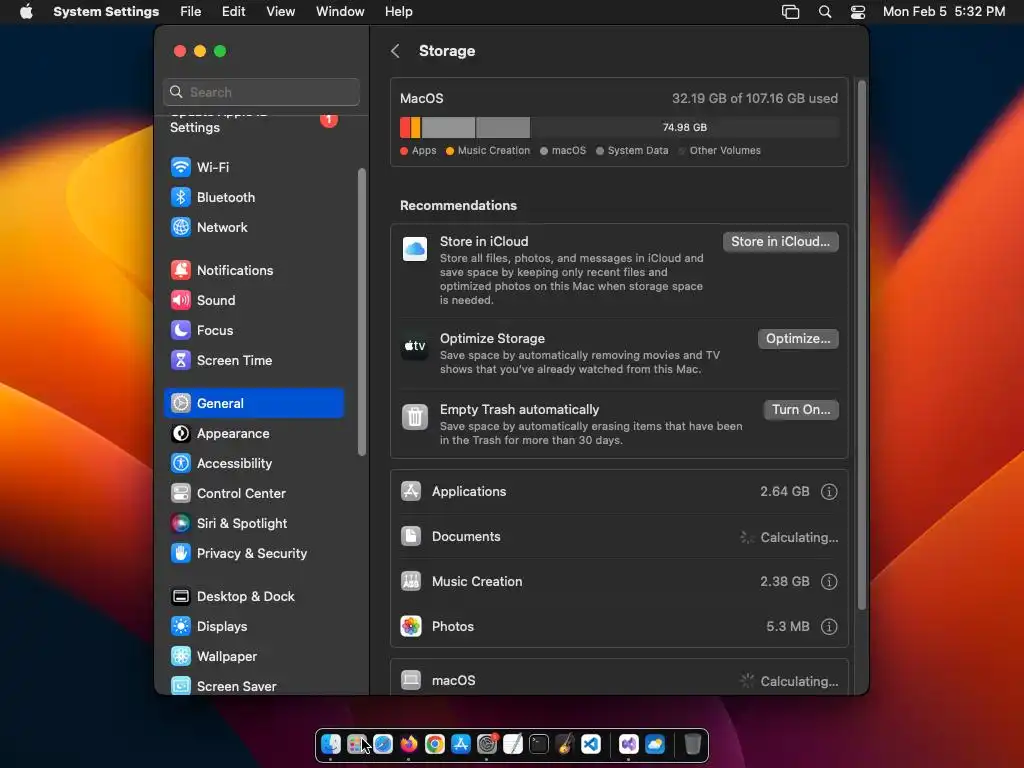Open App Store from the Dock
Image resolution: width=1024 pixels, height=768 pixels.
coord(461,744)
